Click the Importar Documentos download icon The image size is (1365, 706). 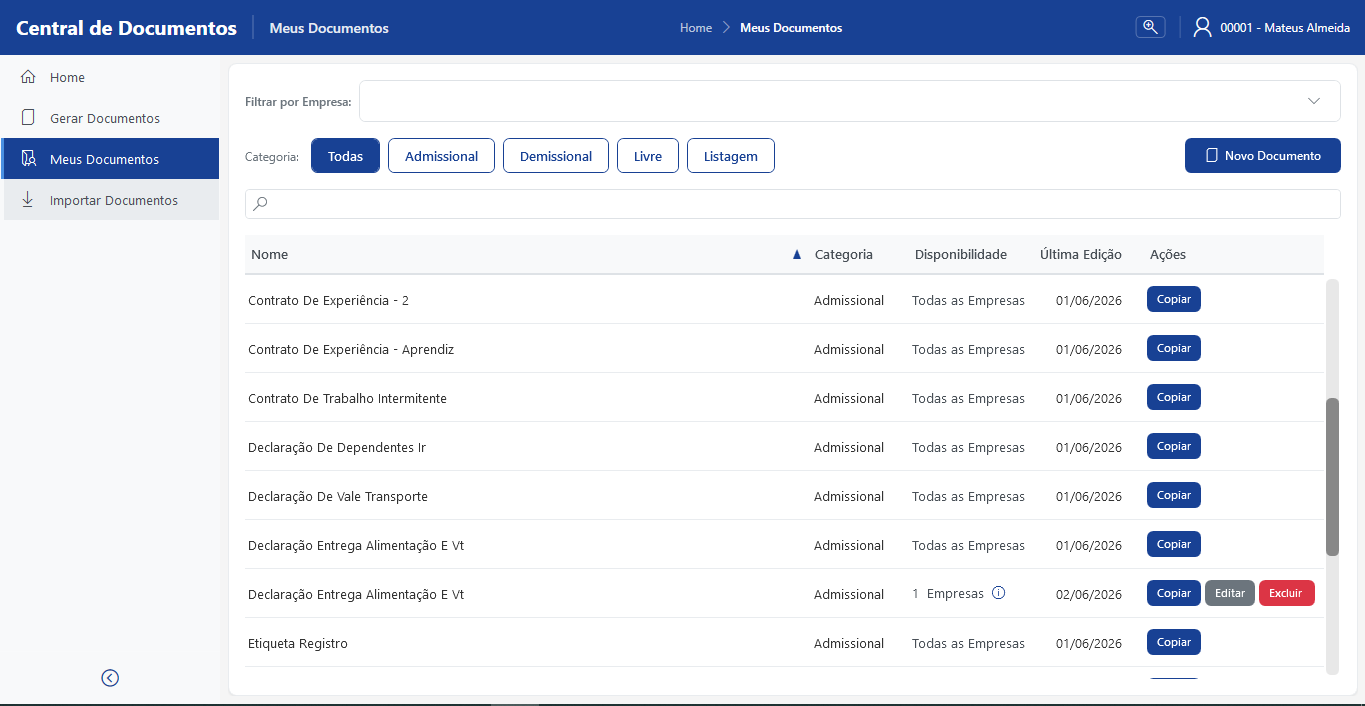(28, 200)
